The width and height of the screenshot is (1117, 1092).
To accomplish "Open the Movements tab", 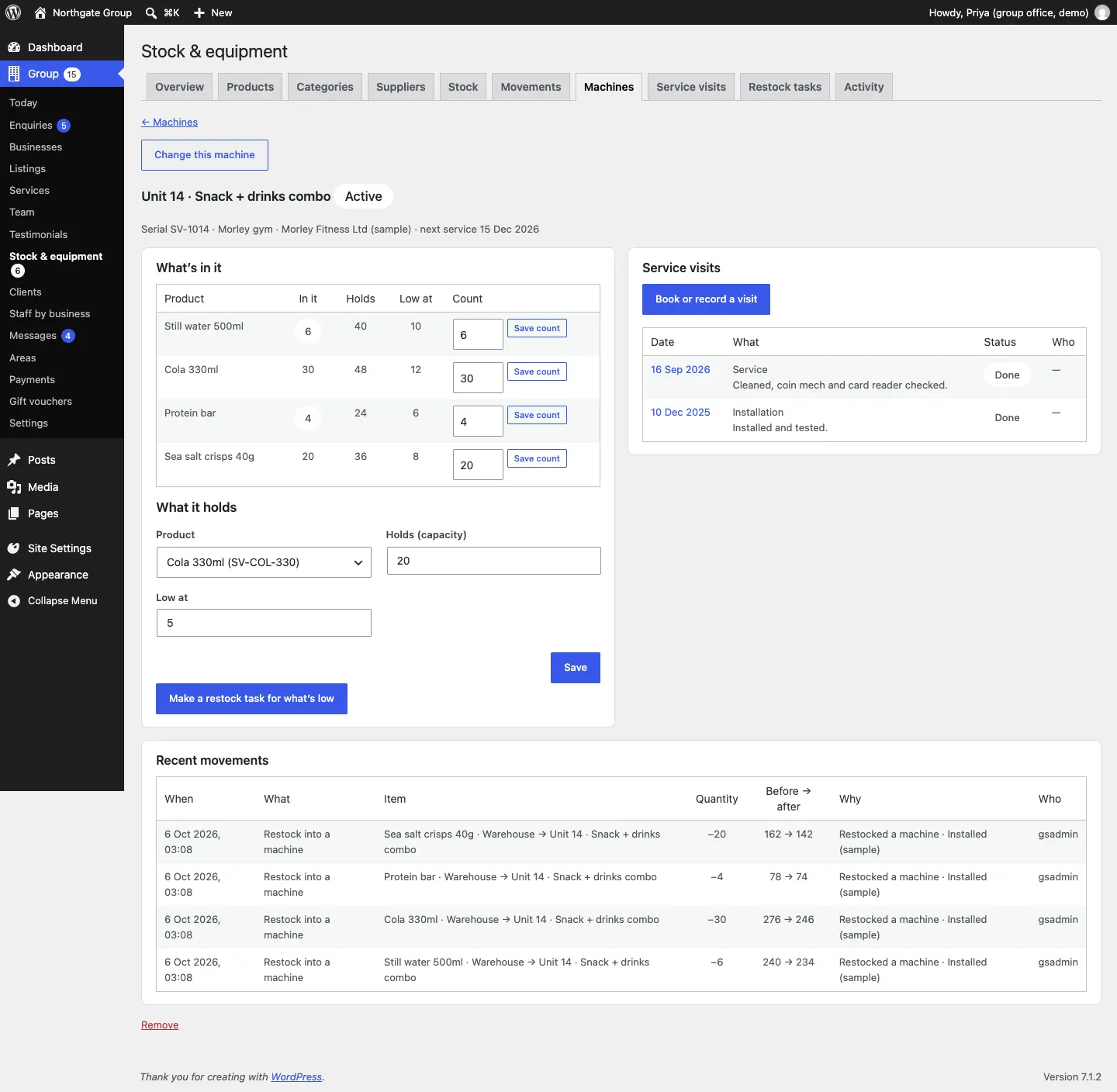I will tap(531, 87).
